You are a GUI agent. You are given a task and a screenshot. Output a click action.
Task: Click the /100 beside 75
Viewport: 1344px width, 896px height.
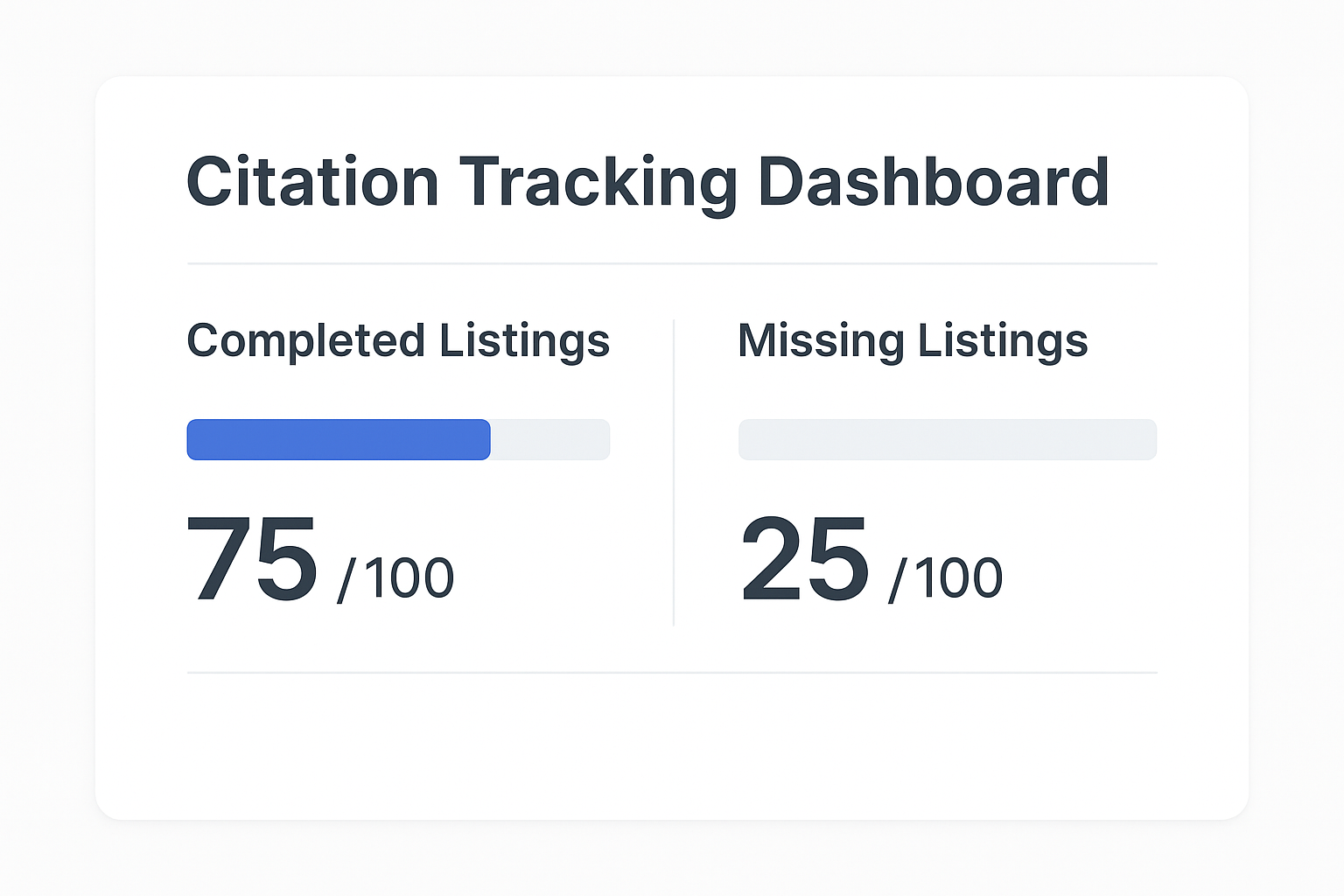pyautogui.click(x=395, y=578)
